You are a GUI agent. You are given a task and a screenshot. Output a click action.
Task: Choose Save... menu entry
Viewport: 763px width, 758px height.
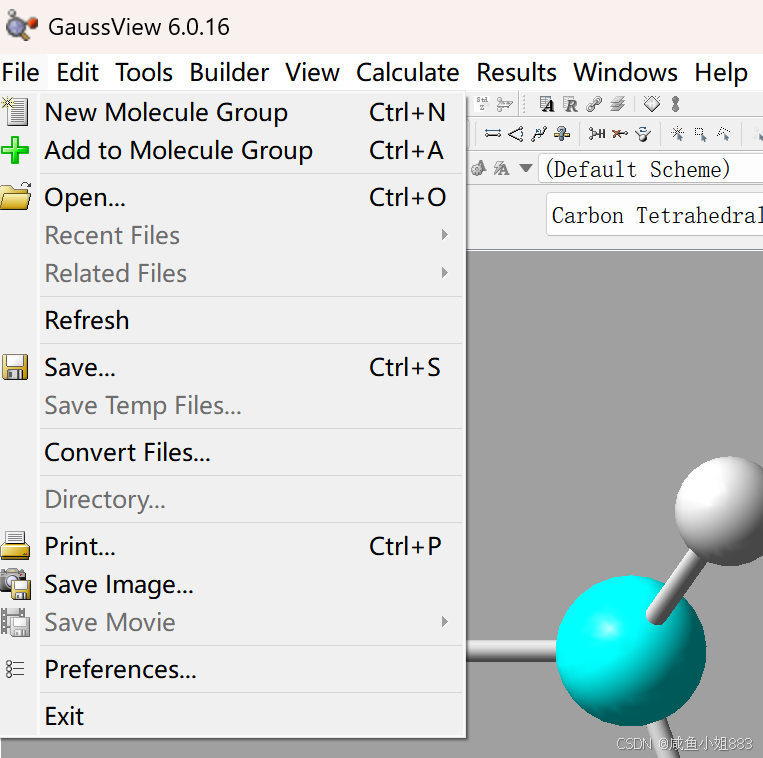[x=251, y=368]
